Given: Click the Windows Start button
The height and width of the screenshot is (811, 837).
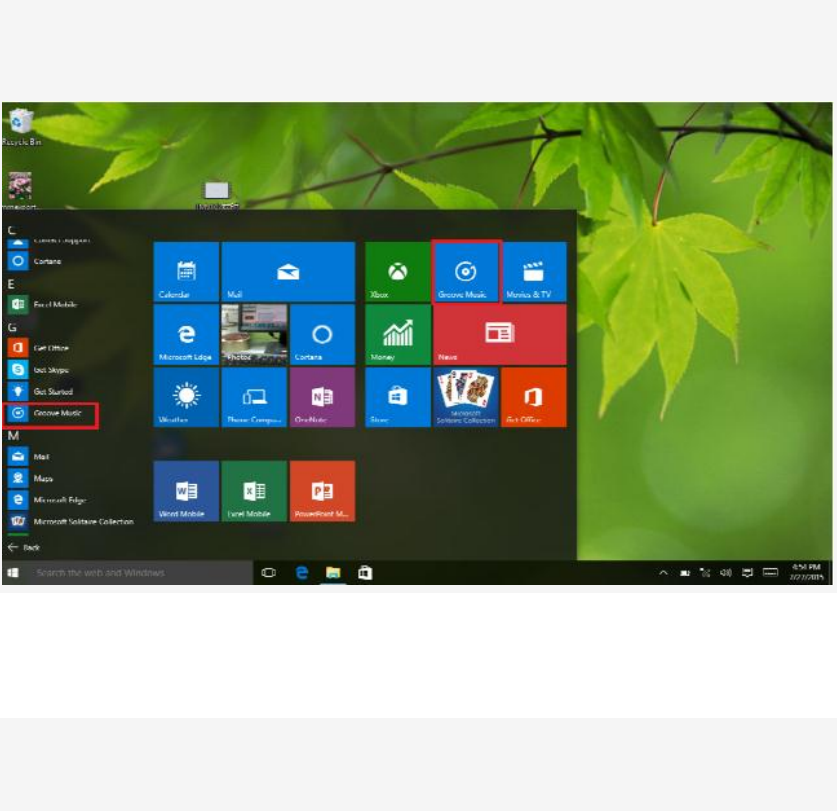Looking at the screenshot, I should [13, 572].
